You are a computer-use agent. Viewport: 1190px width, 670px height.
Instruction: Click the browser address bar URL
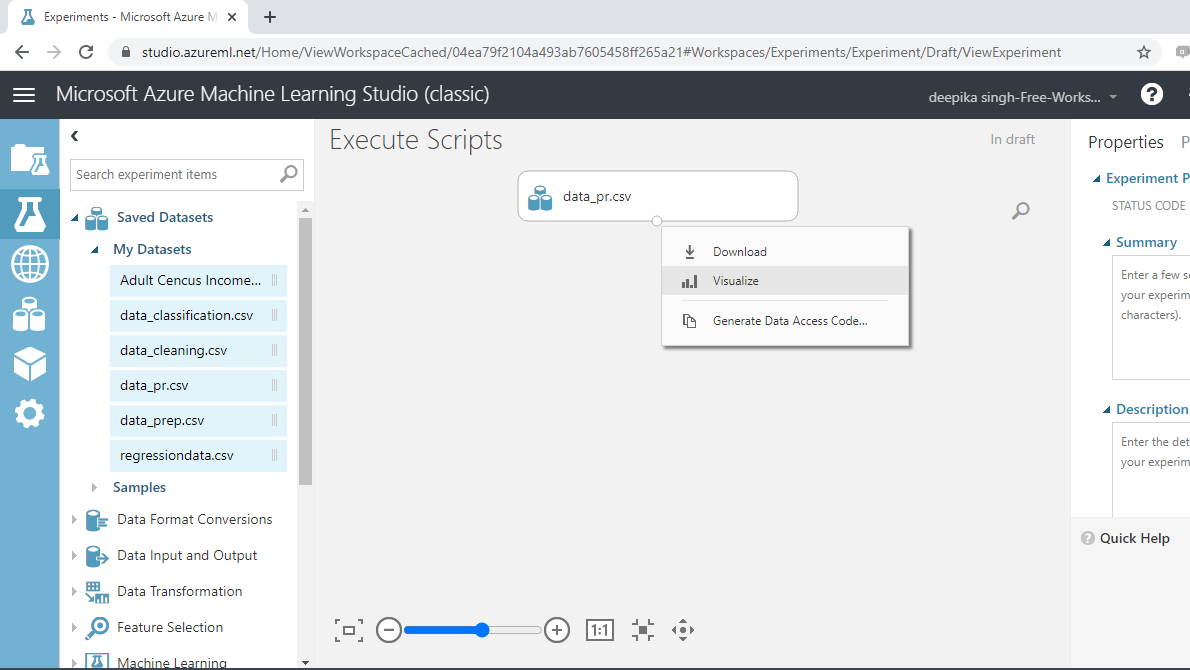pos(601,52)
